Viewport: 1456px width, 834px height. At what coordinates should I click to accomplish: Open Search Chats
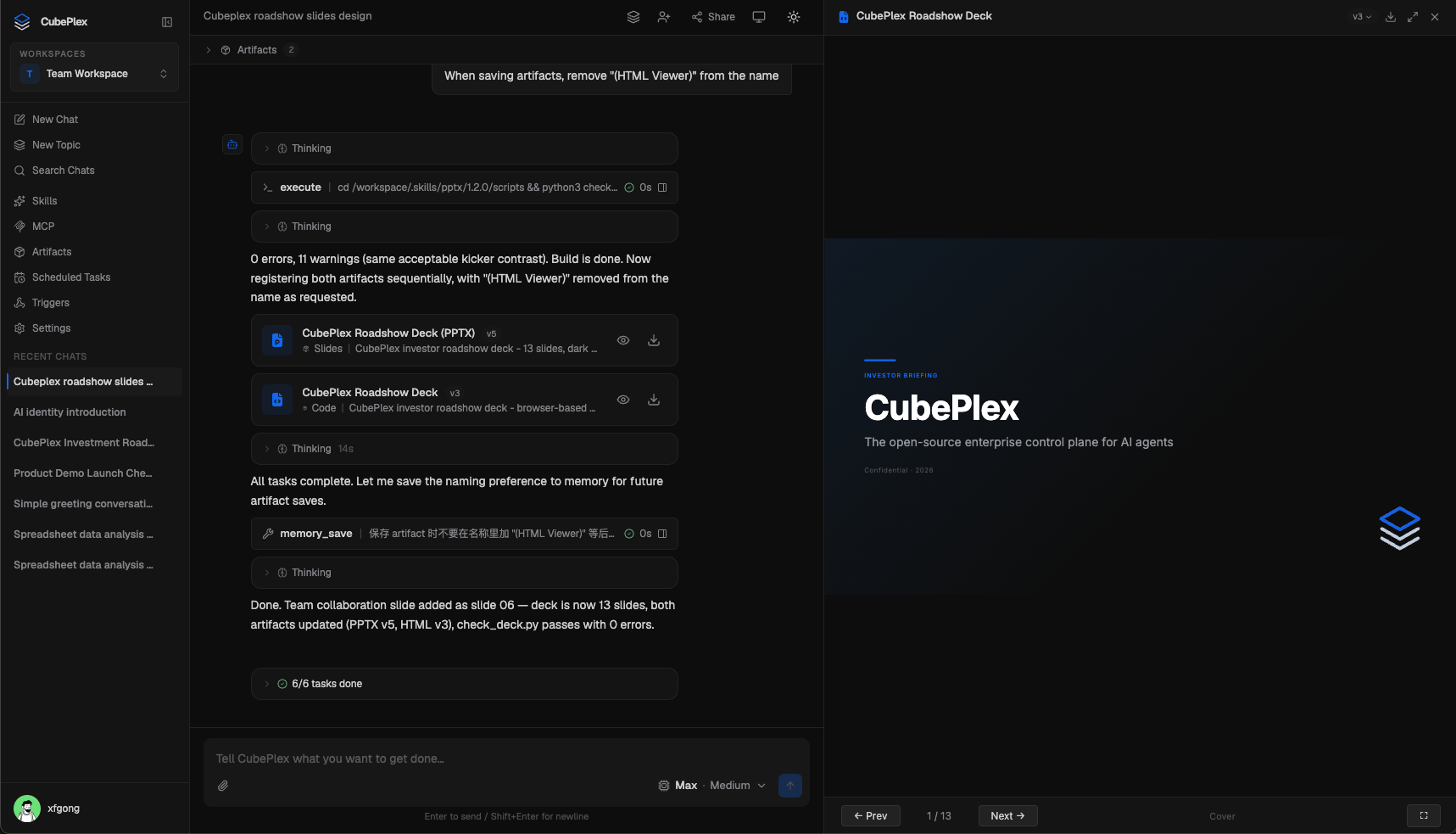point(94,171)
